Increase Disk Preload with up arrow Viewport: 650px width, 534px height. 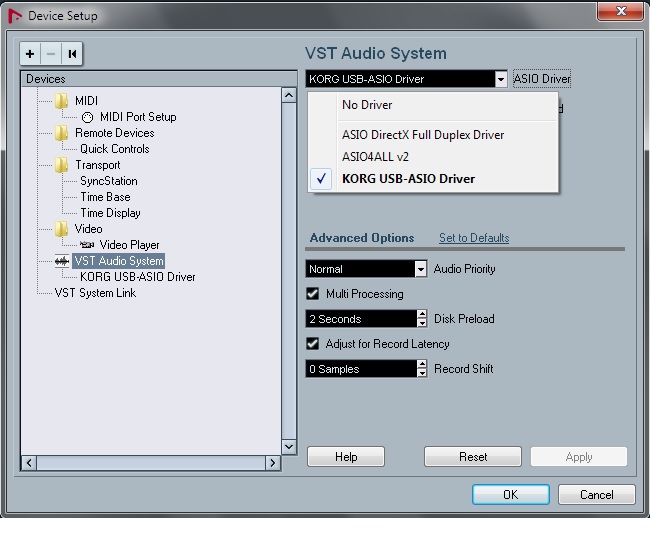click(x=422, y=314)
